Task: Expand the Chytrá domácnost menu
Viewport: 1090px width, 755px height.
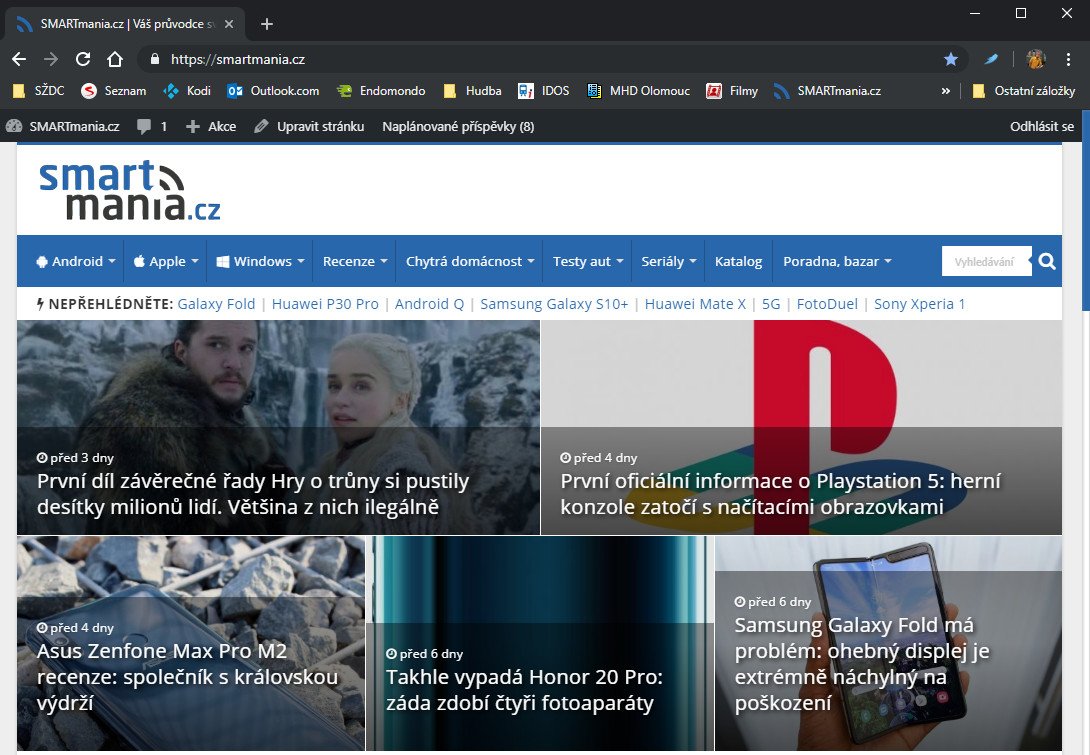Action: pyautogui.click(x=470, y=261)
